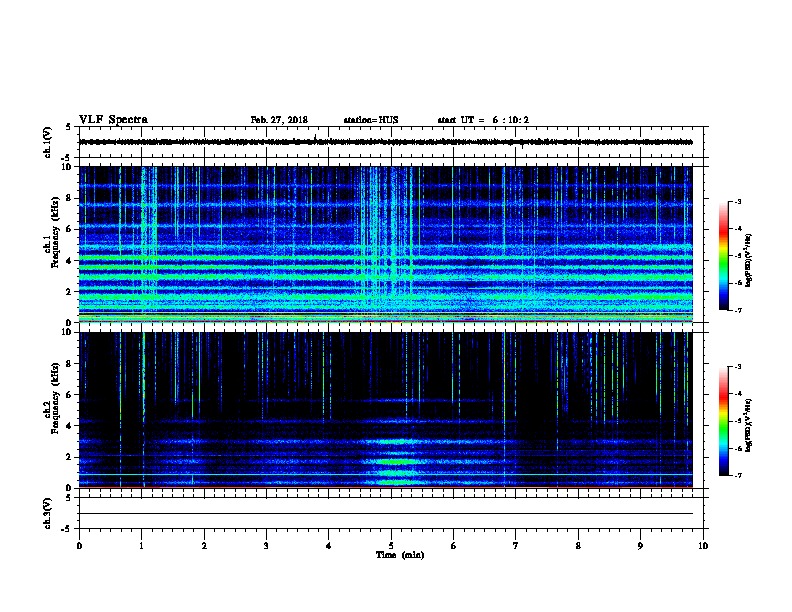Click the ch.2 "Frequency (kHz)" axis label

click(55, 398)
